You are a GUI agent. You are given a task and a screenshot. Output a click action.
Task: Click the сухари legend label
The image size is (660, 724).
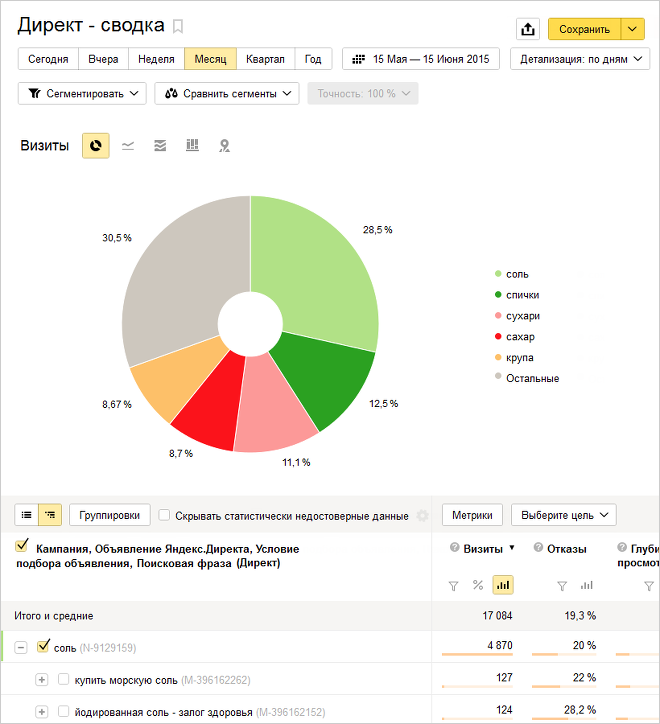(523, 316)
